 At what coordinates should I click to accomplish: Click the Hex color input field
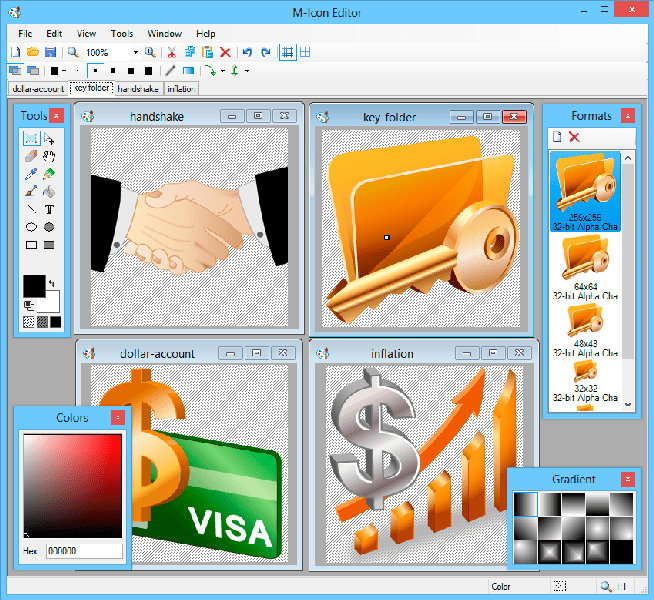tap(84, 551)
